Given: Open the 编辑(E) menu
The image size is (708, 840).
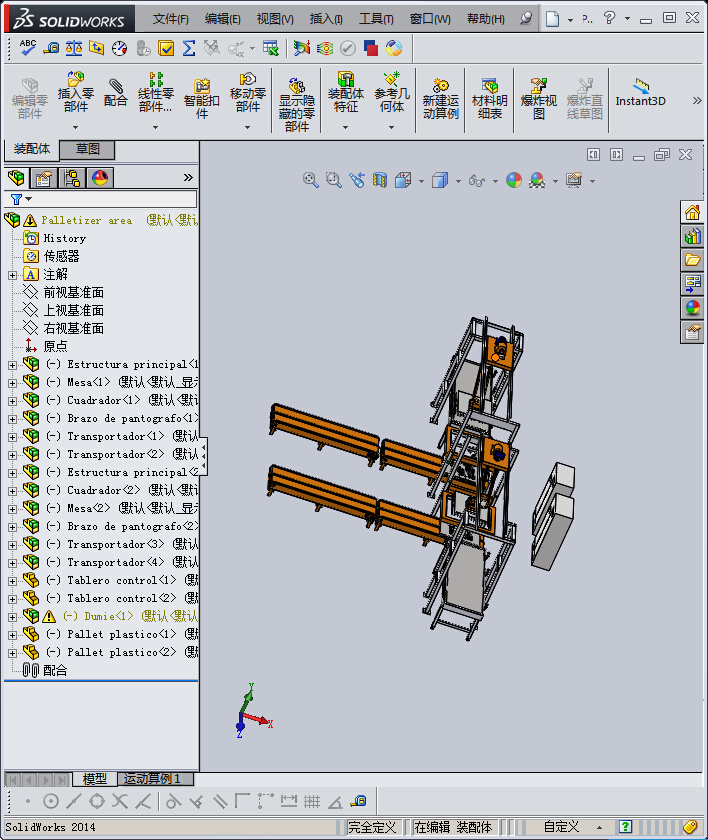Looking at the screenshot, I should click(222, 19).
